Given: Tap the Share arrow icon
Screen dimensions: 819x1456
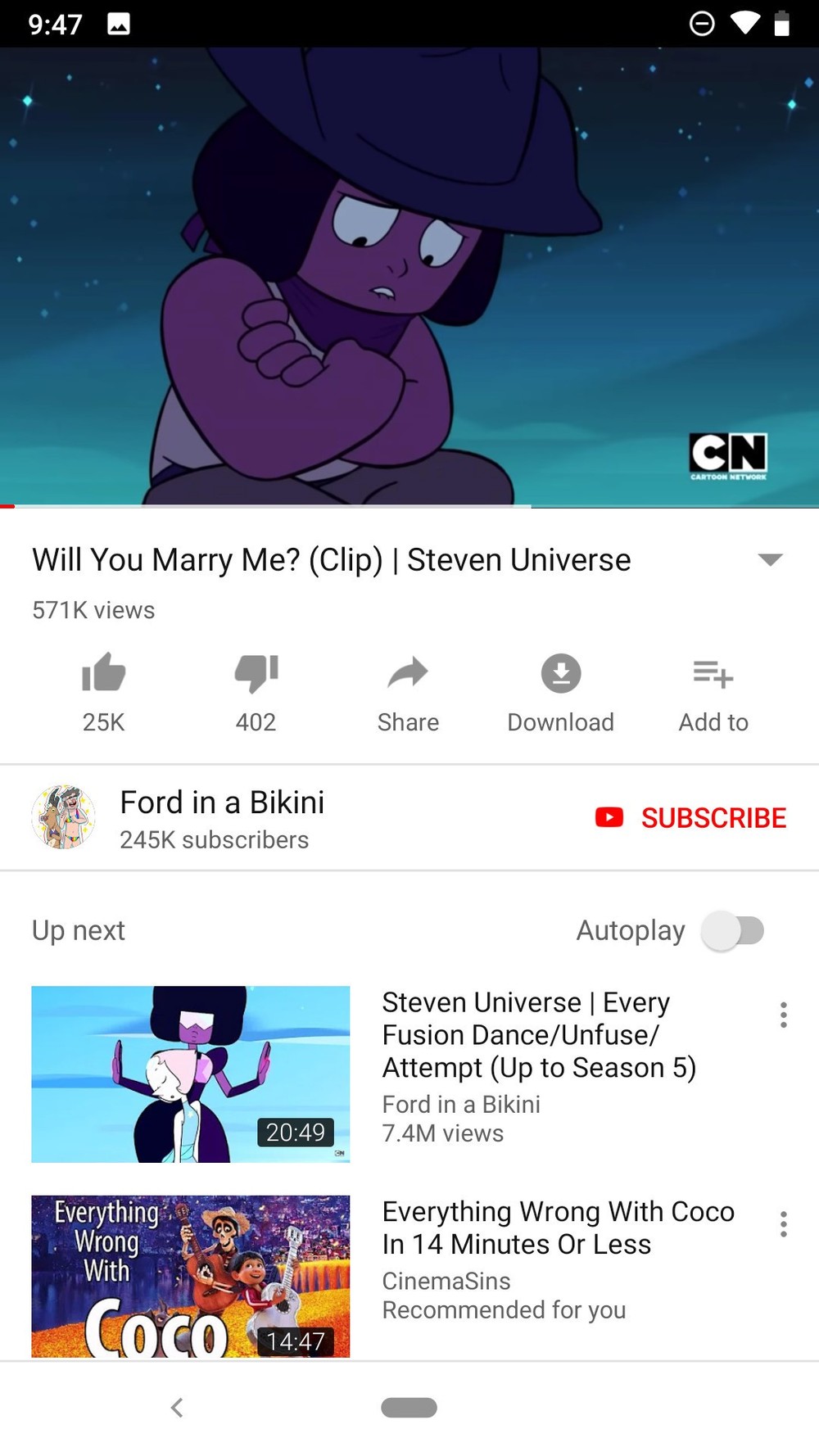Looking at the screenshot, I should [408, 673].
